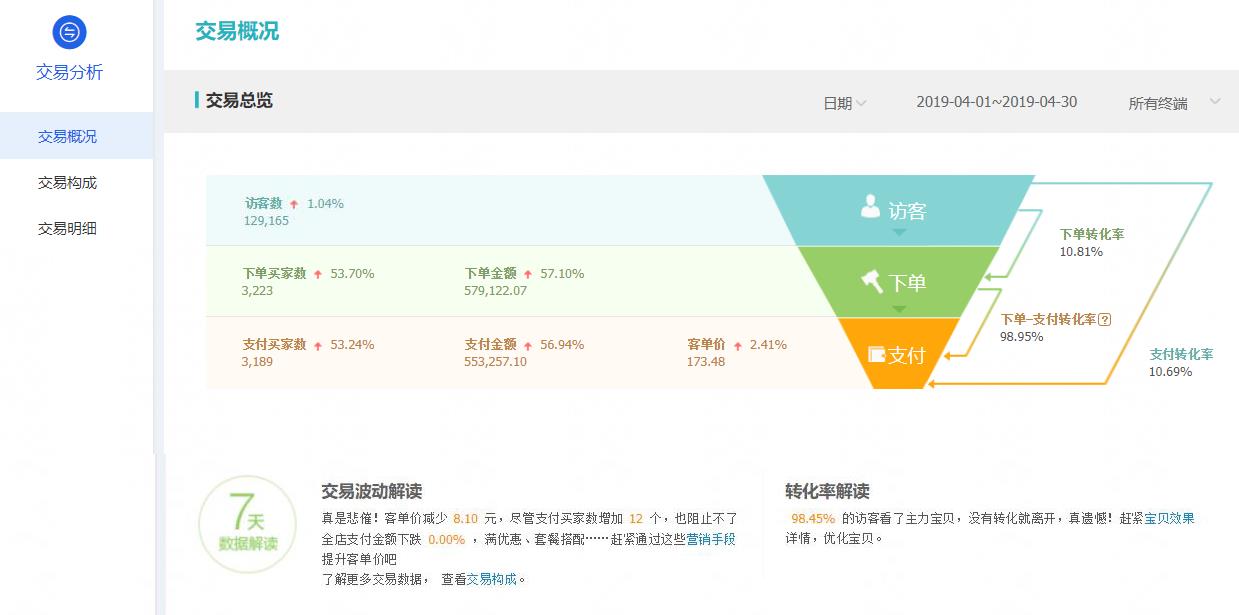Click the 下单买家数 value 3,223
Viewport: 1239px width, 615px height.
point(257,291)
